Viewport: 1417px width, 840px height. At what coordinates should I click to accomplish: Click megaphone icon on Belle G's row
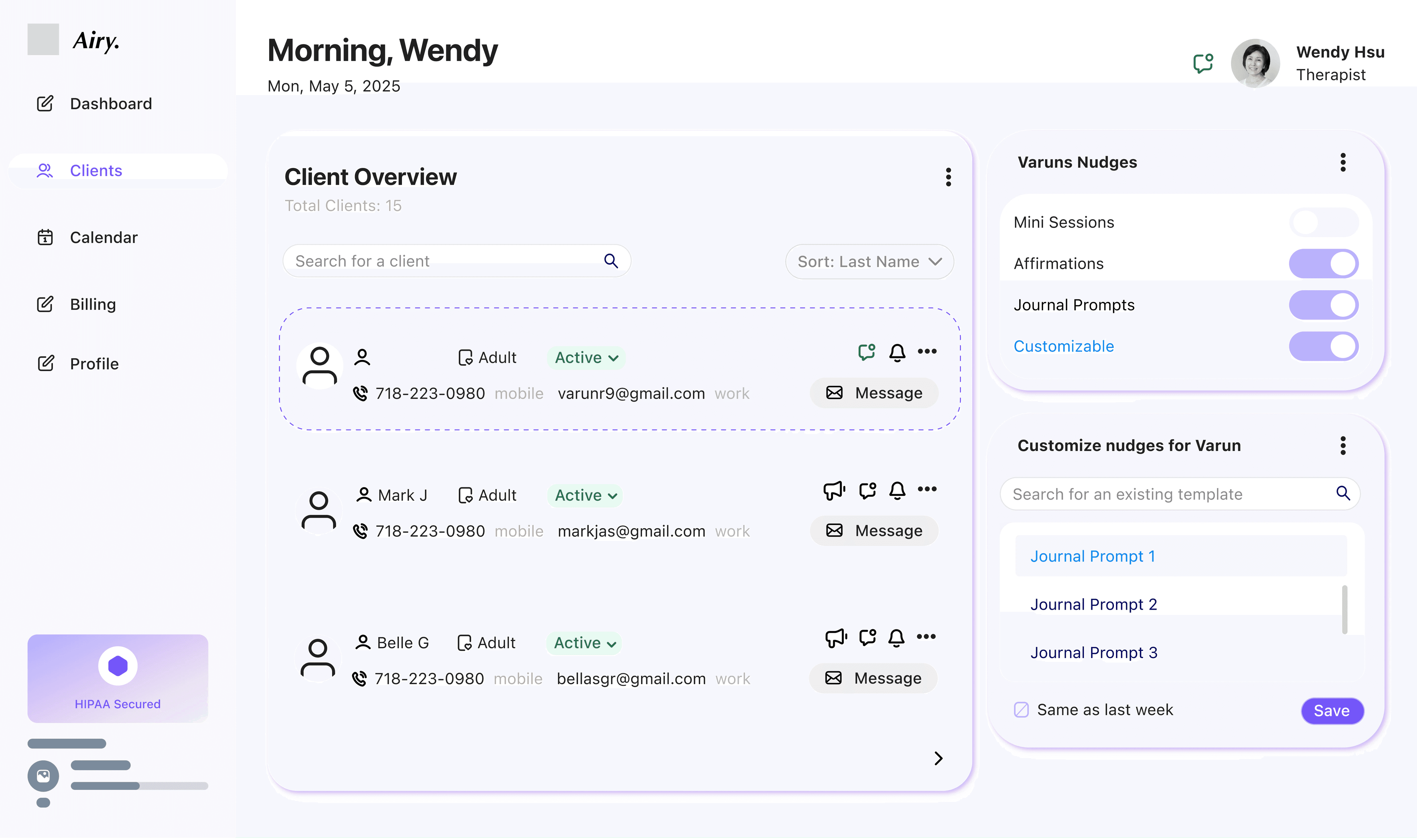pyautogui.click(x=835, y=638)
